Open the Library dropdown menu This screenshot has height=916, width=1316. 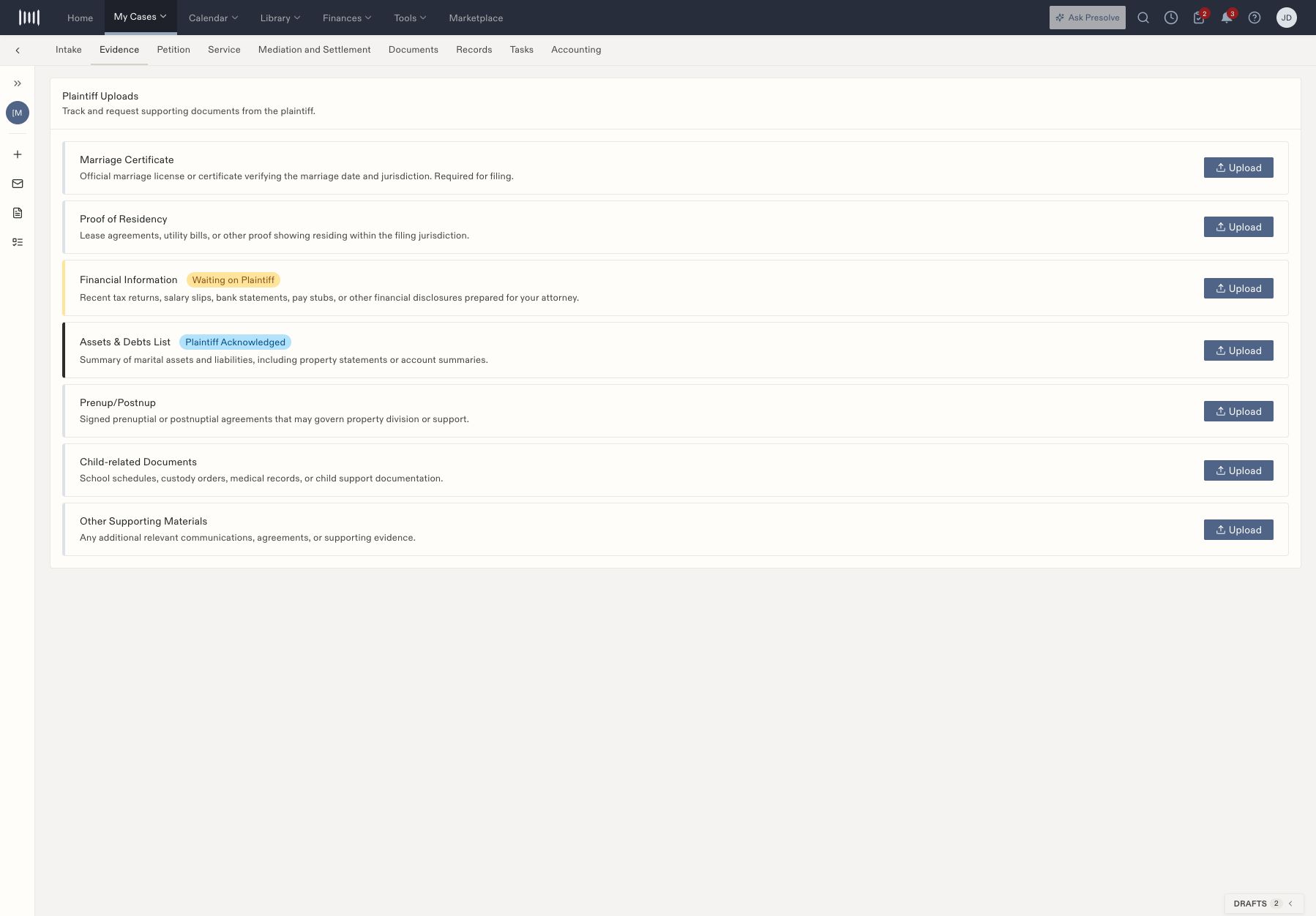280,18
